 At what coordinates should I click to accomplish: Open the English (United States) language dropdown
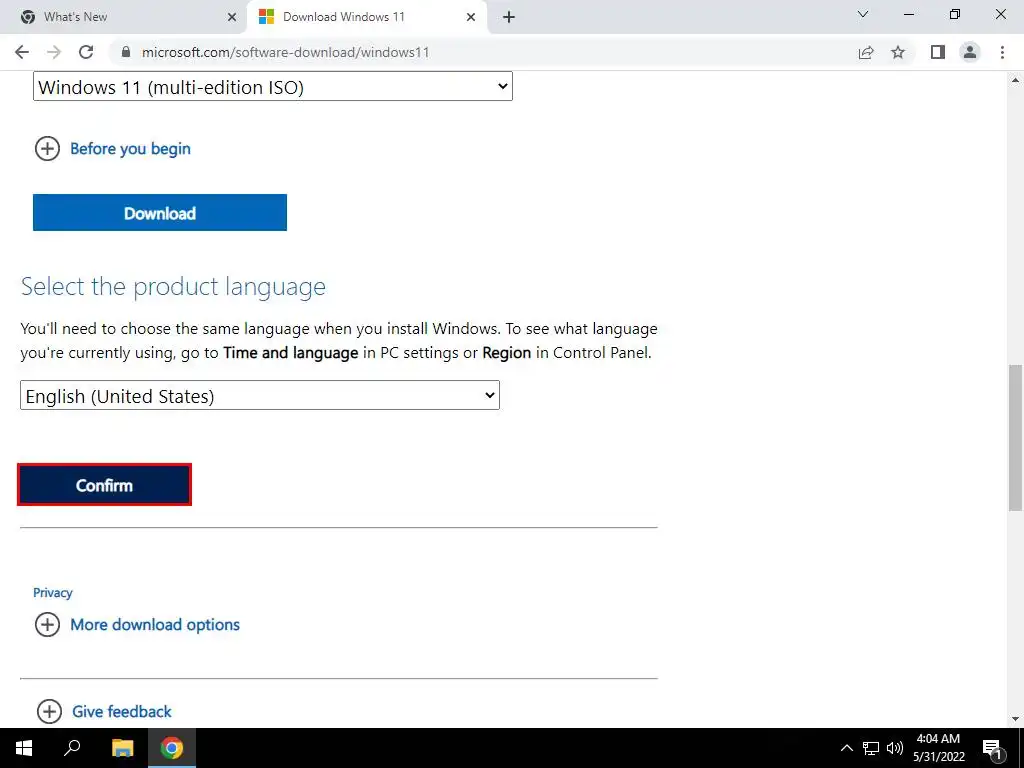[x=260, y=395]
